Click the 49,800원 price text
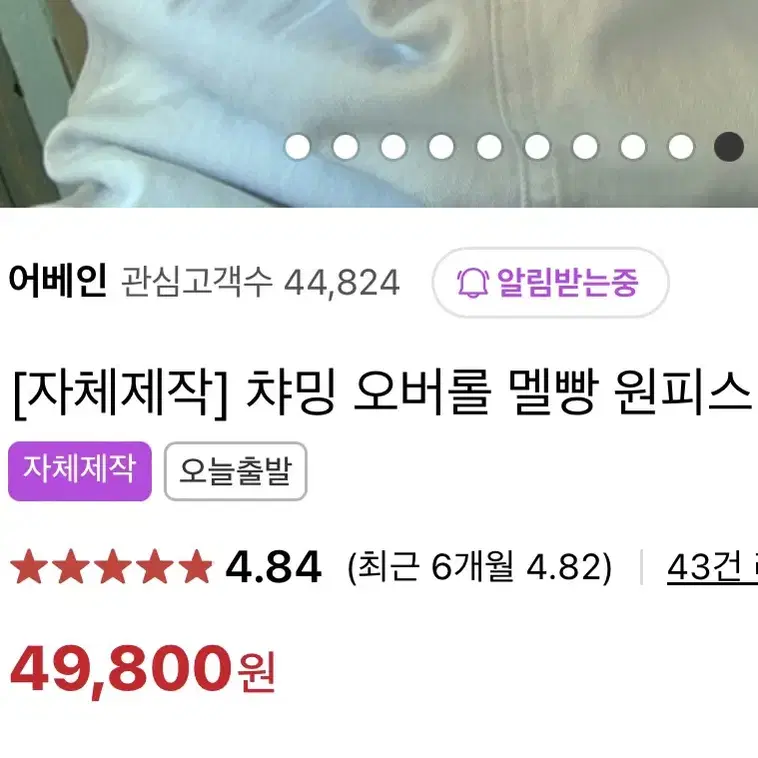The image size is (758, 758). click(143, 670)
